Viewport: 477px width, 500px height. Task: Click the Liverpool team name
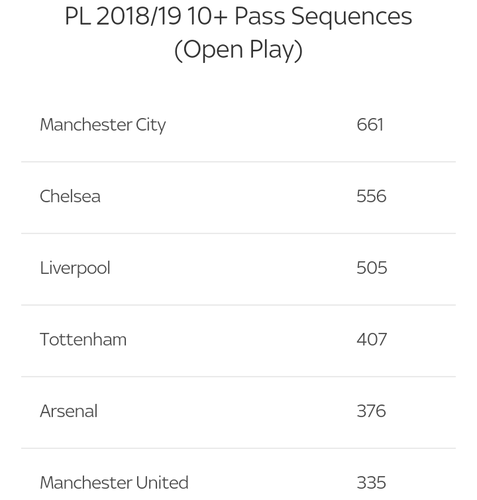click(x=75, y=268)
